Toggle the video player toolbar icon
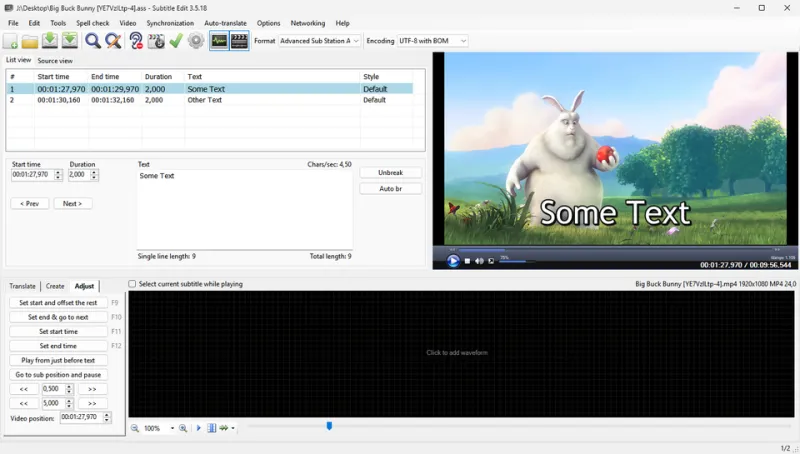Image resolution: width=800 pixels, height=454 pixels. (x=239, y=41)
